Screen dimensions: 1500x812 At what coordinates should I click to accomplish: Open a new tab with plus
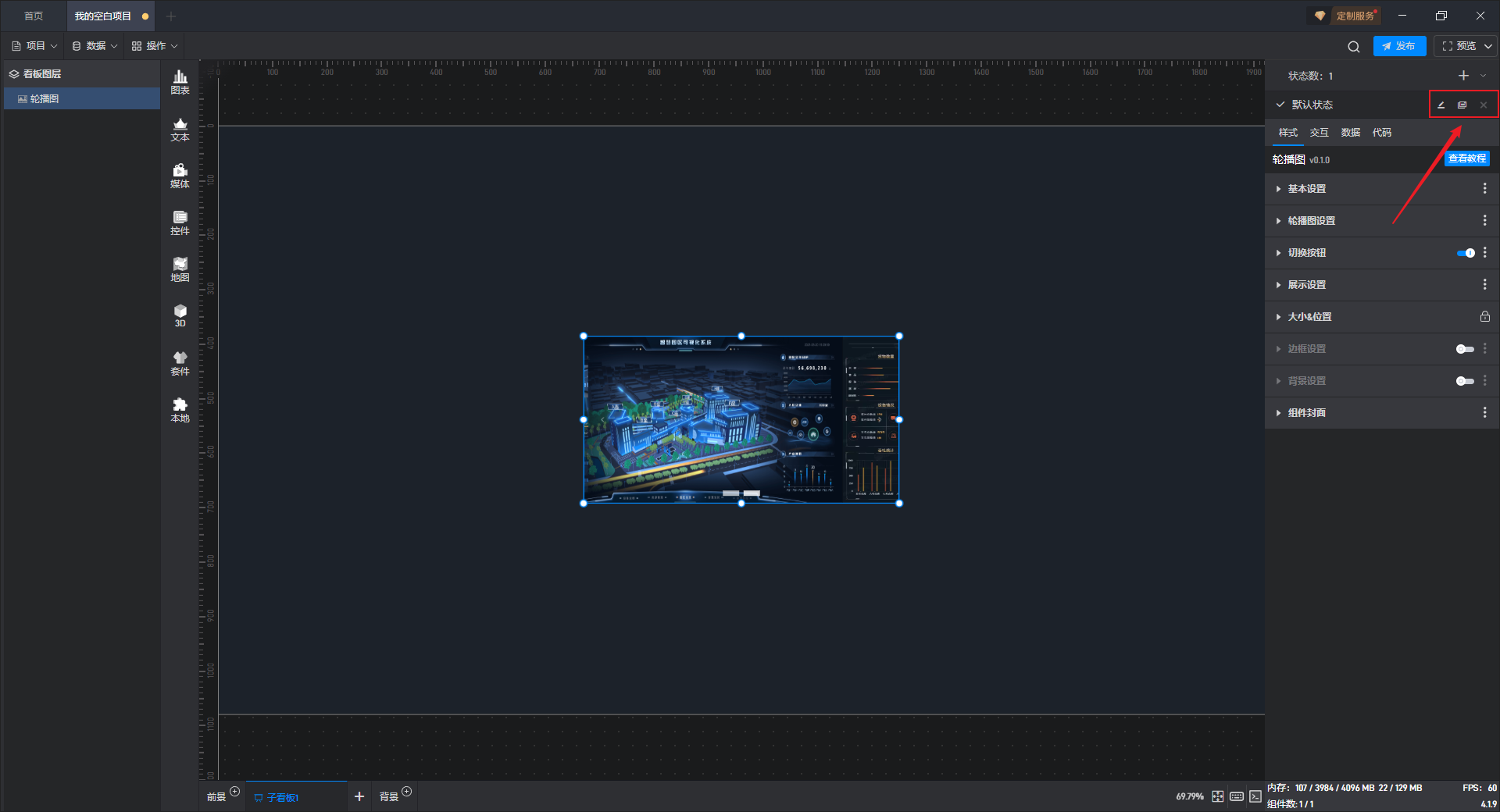171,16
